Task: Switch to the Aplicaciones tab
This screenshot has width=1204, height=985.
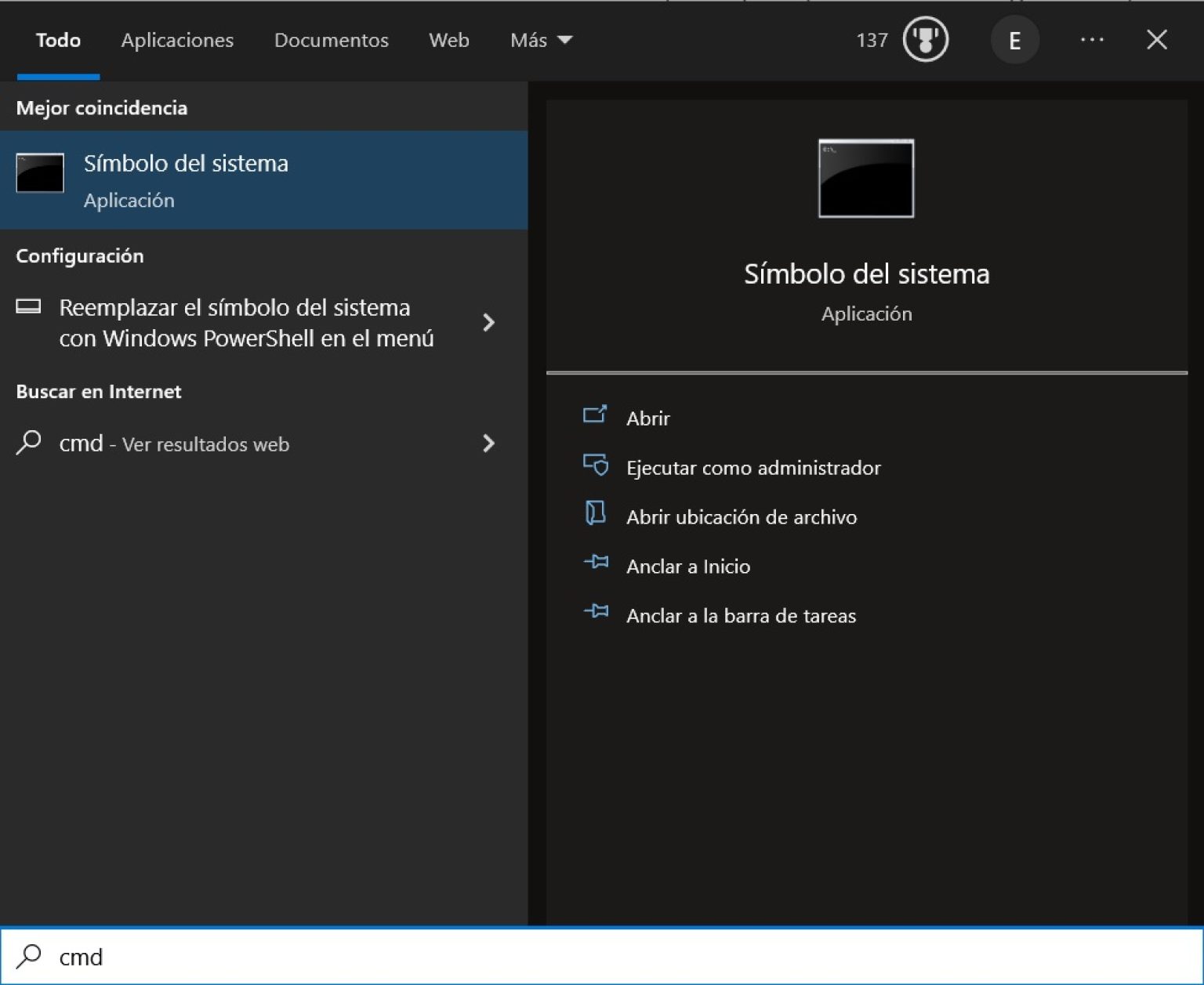Action: click(x=177, y=40)
